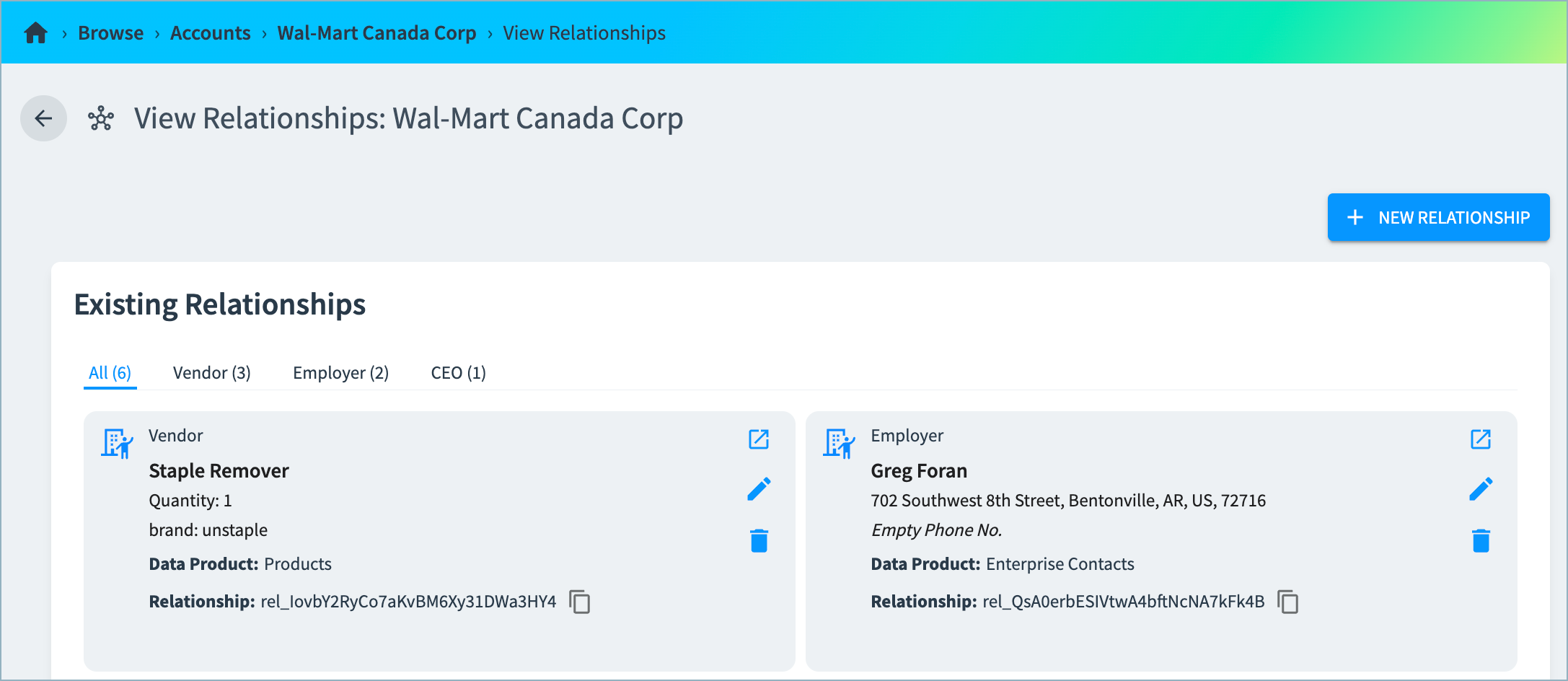The image size is (1568, 681).
Task: Click 'Data Product: Products' text
Action: (240, 564)
